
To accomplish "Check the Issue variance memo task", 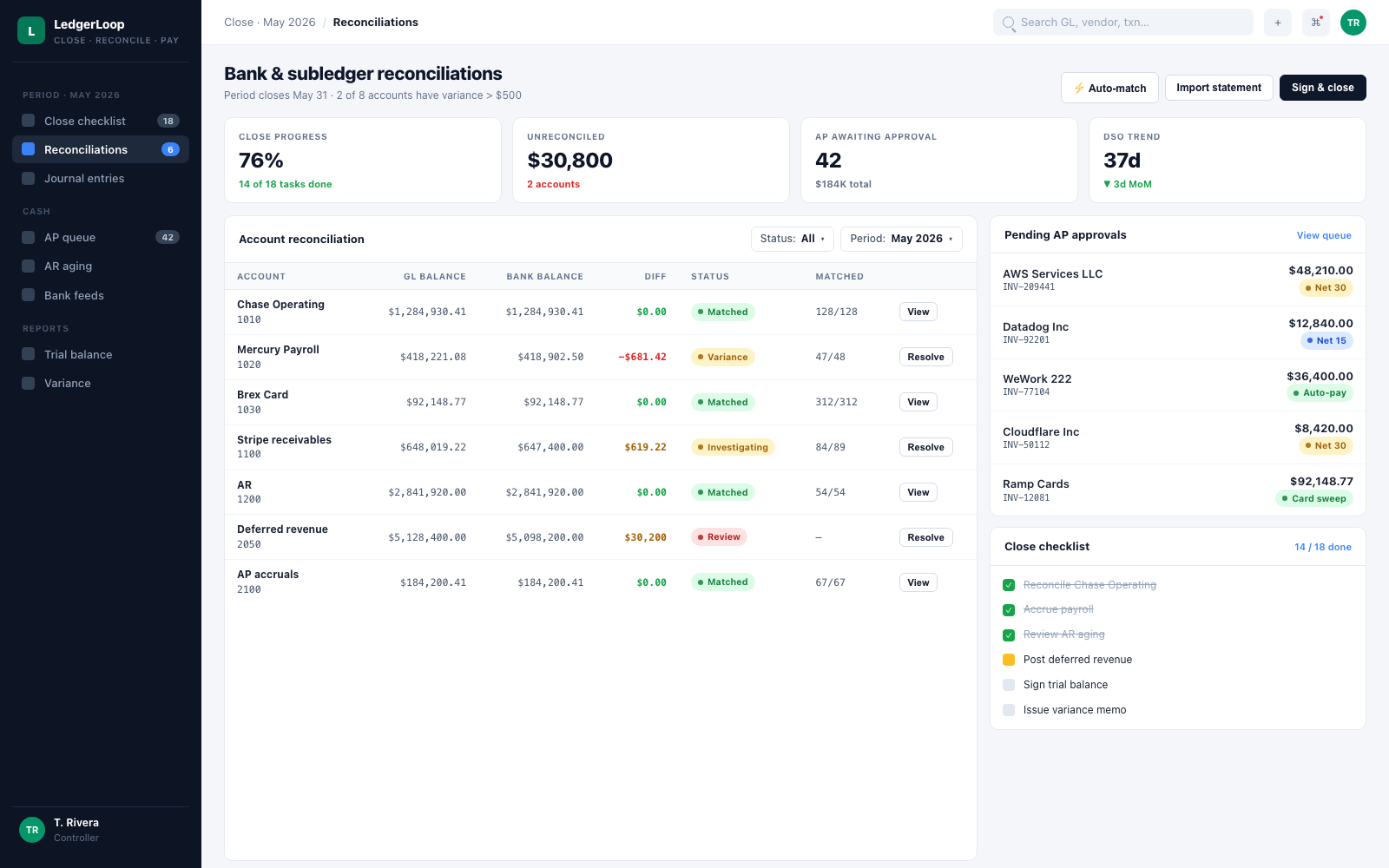I will pos(1009,710).
